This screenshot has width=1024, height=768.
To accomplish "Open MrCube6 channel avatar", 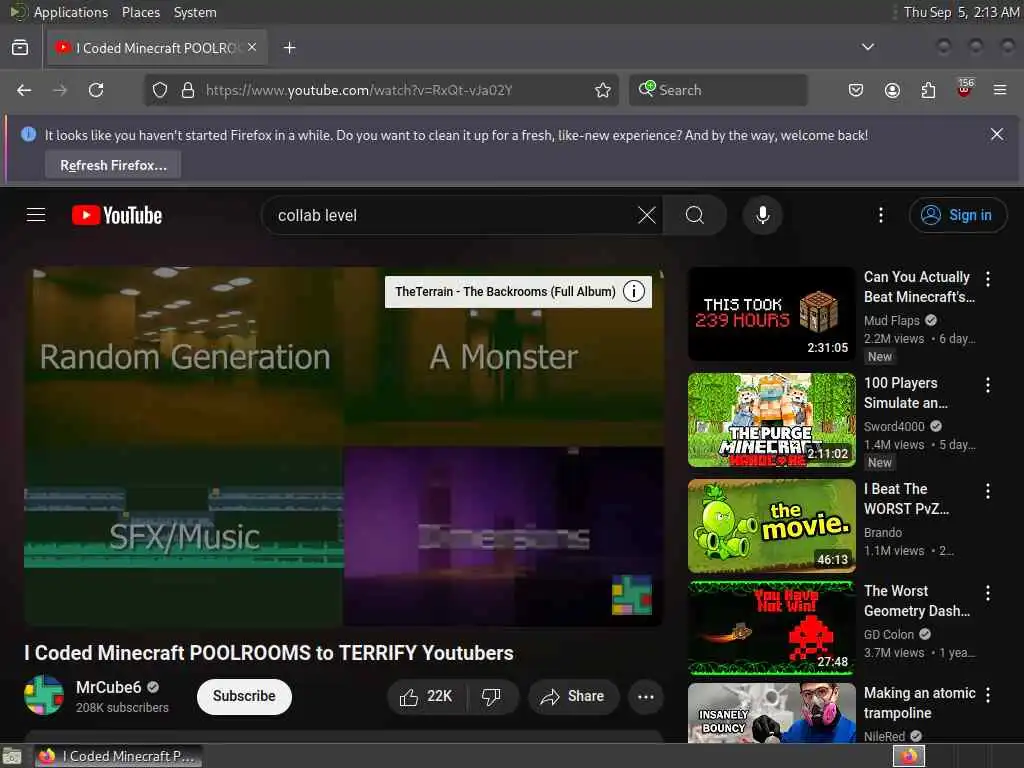I will pos(44,695).
